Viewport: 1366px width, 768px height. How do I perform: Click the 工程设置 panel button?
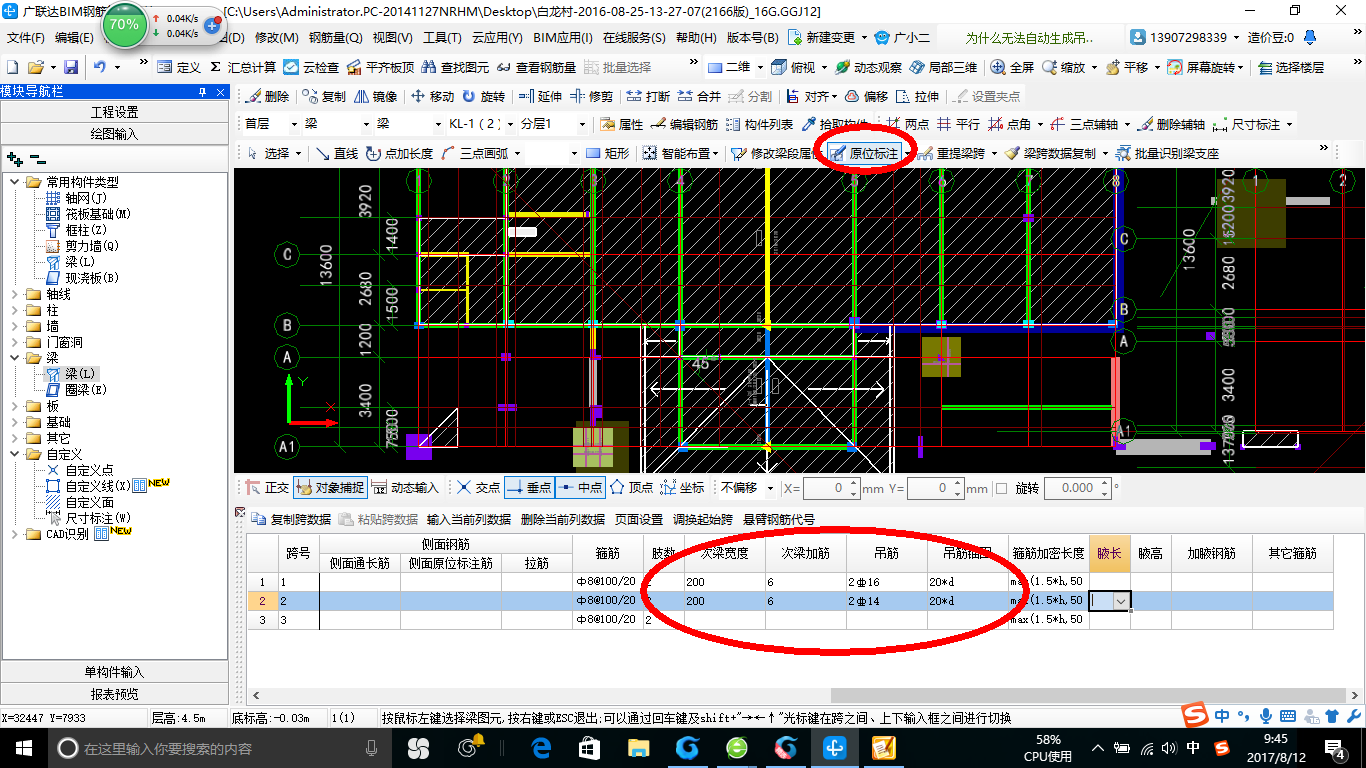pos(114,112)
